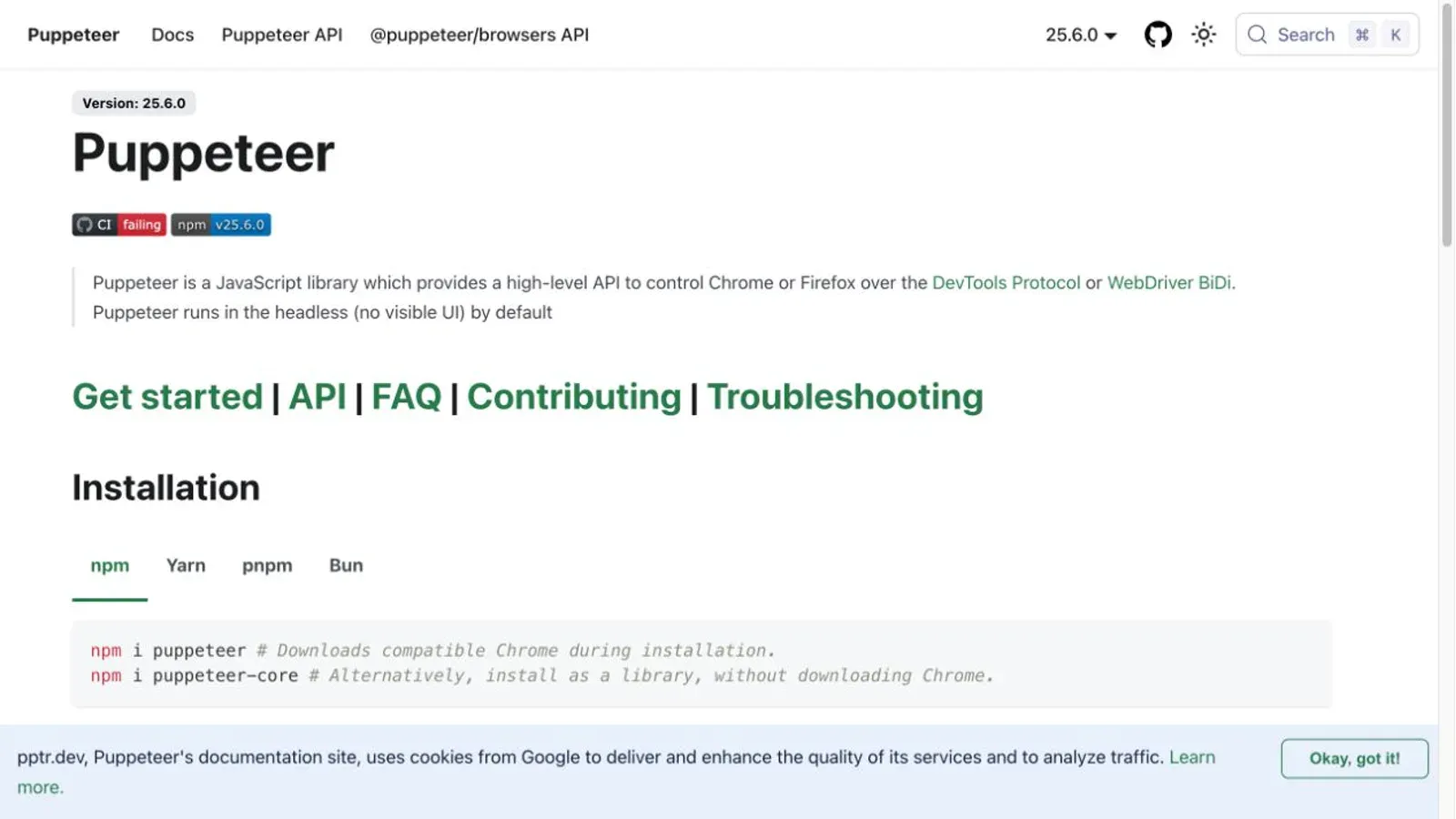Follow the Get started heading link
1456x819 pixels.
(x=167, y=397)
